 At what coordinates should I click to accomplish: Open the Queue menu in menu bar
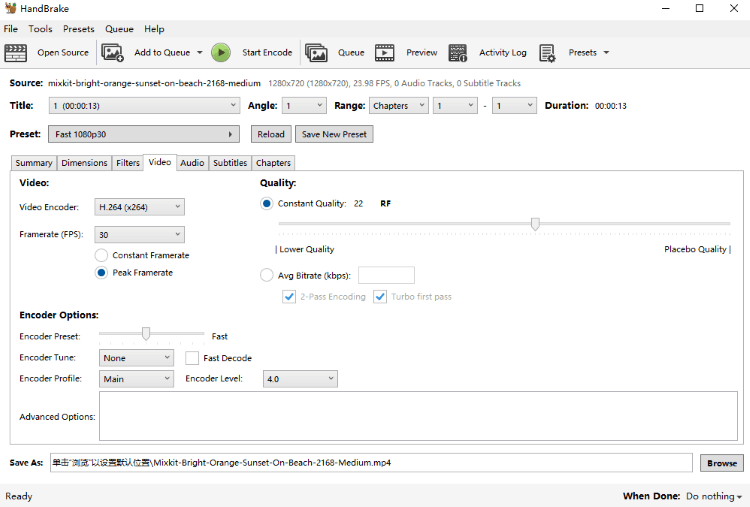tap(119, 29)
